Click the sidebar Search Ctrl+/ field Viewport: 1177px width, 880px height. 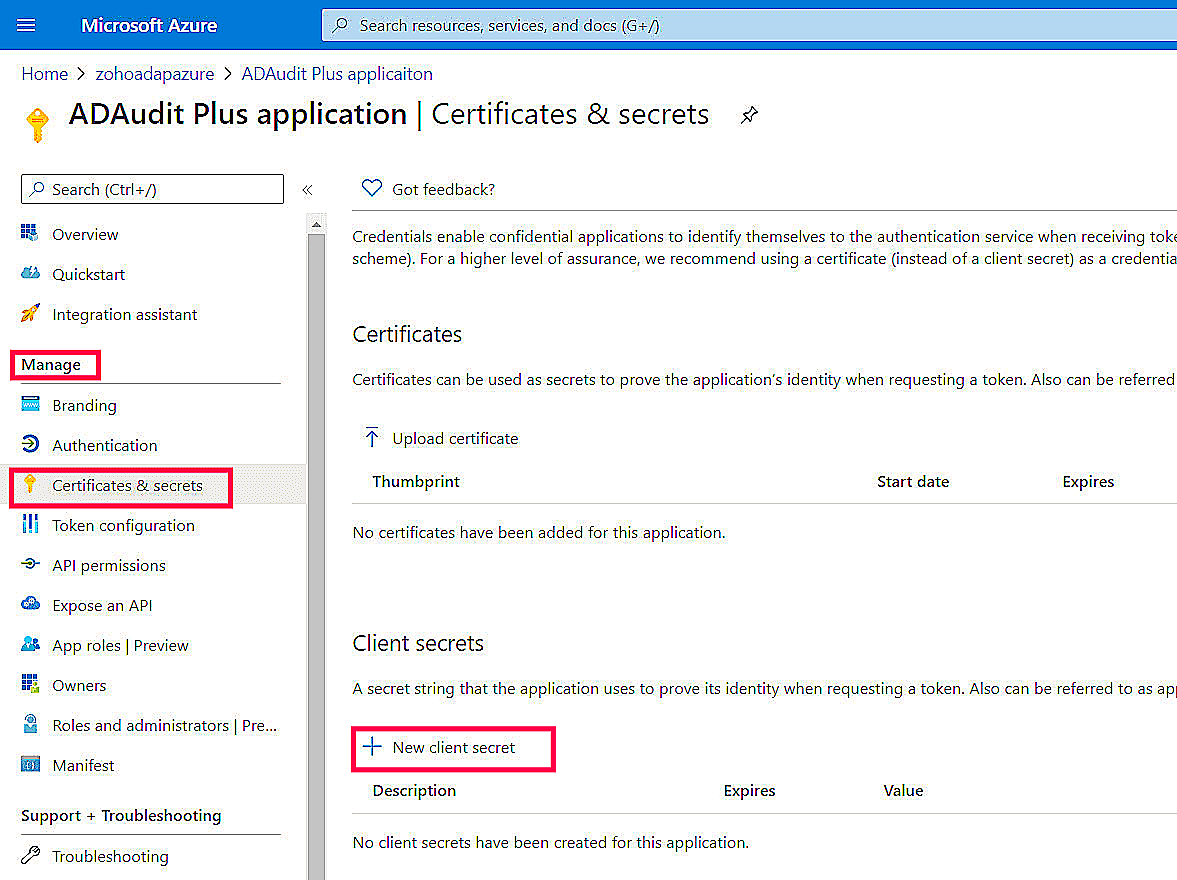[150, 189]
